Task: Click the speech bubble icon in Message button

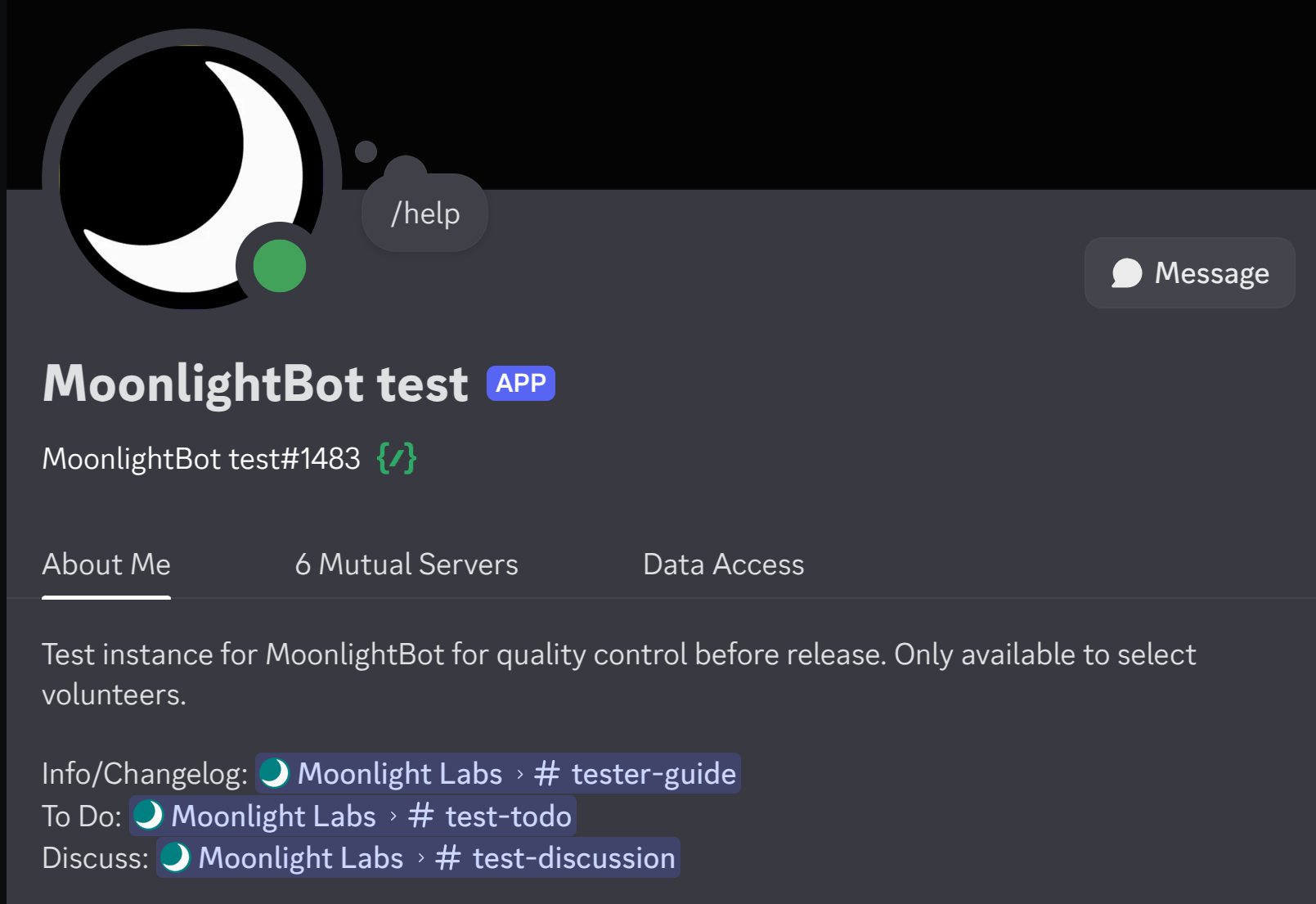Action: pyautogui.click(x=1127, y=273)
